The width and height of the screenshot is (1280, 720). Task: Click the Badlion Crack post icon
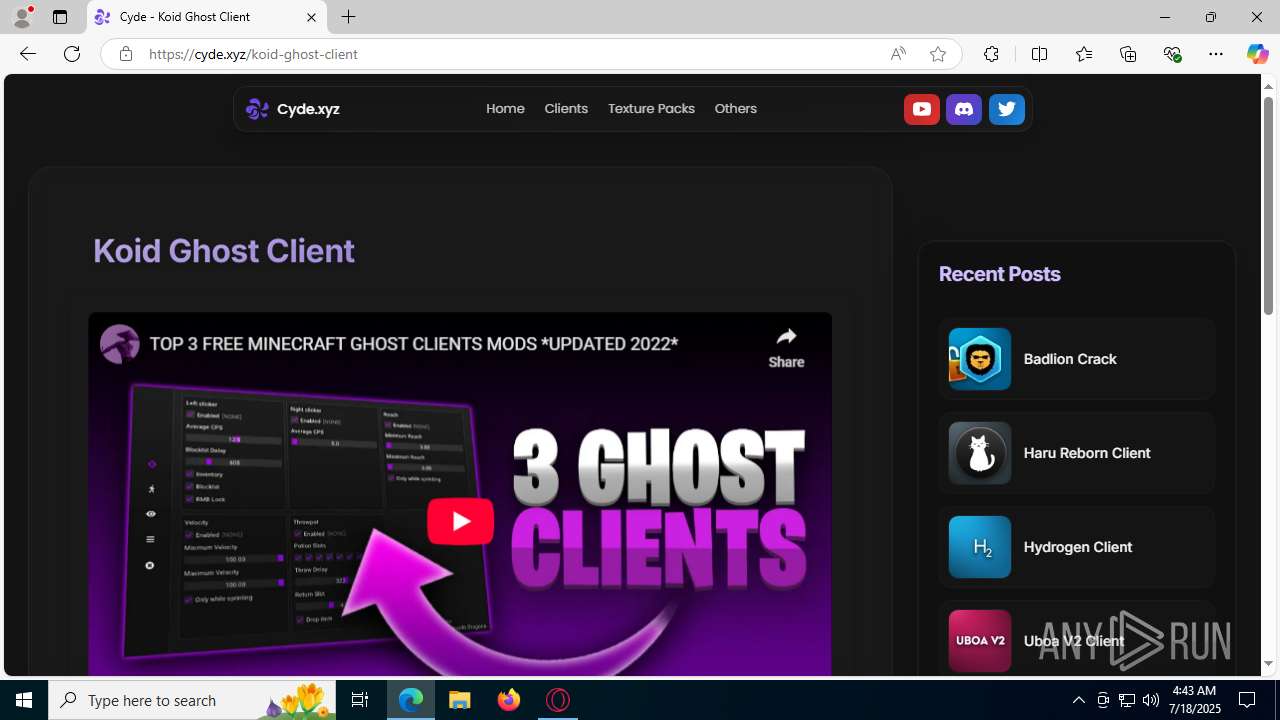coord(979,359)
